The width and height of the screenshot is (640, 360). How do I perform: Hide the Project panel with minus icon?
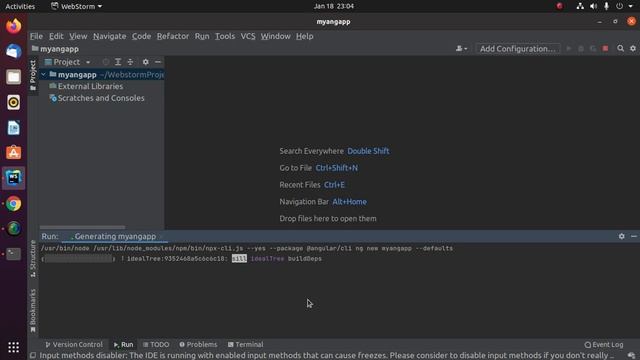pos(158,62)
